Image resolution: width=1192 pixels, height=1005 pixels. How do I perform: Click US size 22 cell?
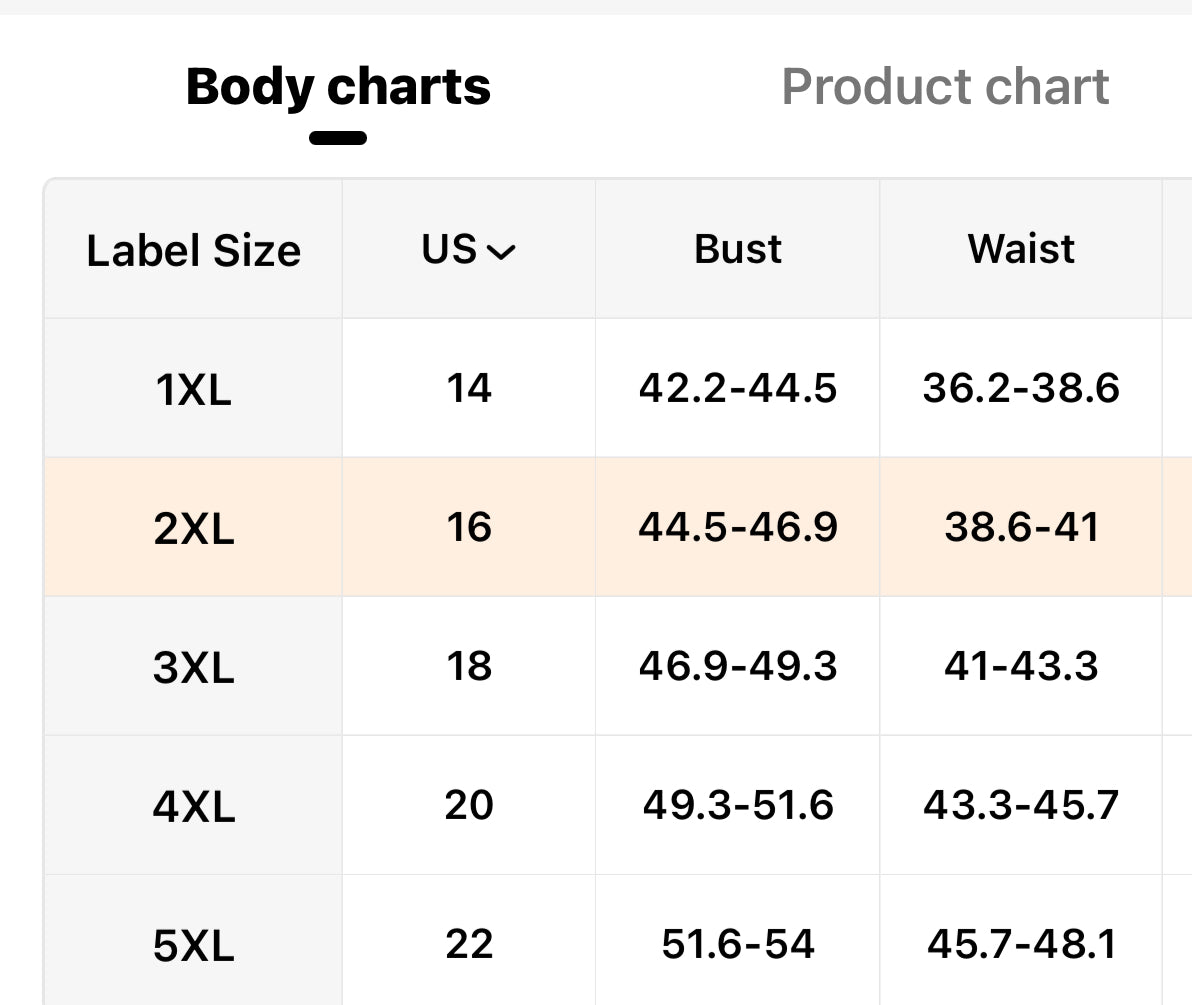[468, 944]
